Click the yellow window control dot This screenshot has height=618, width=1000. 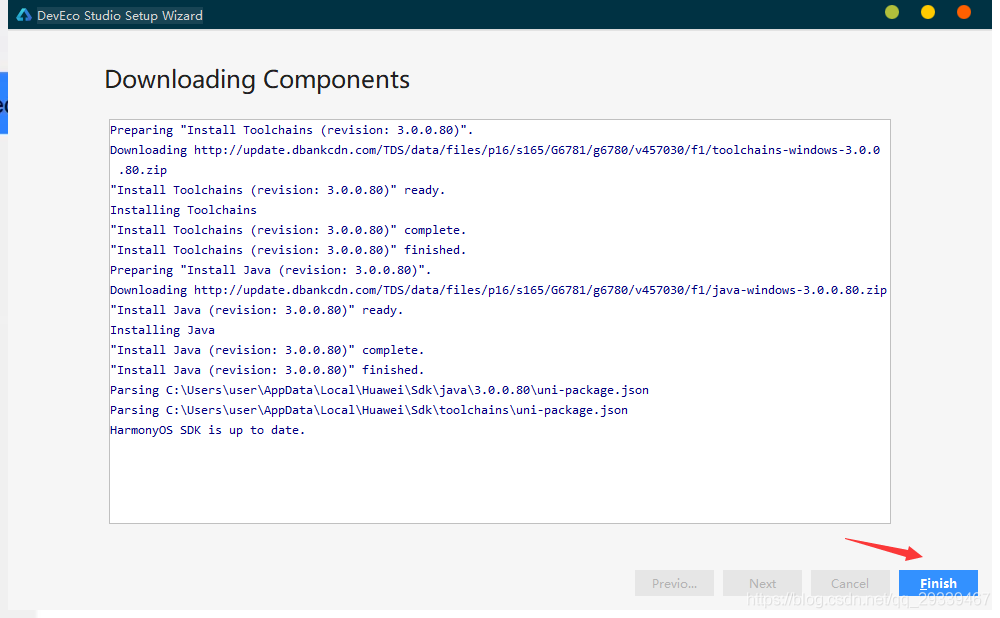(927, 12)
